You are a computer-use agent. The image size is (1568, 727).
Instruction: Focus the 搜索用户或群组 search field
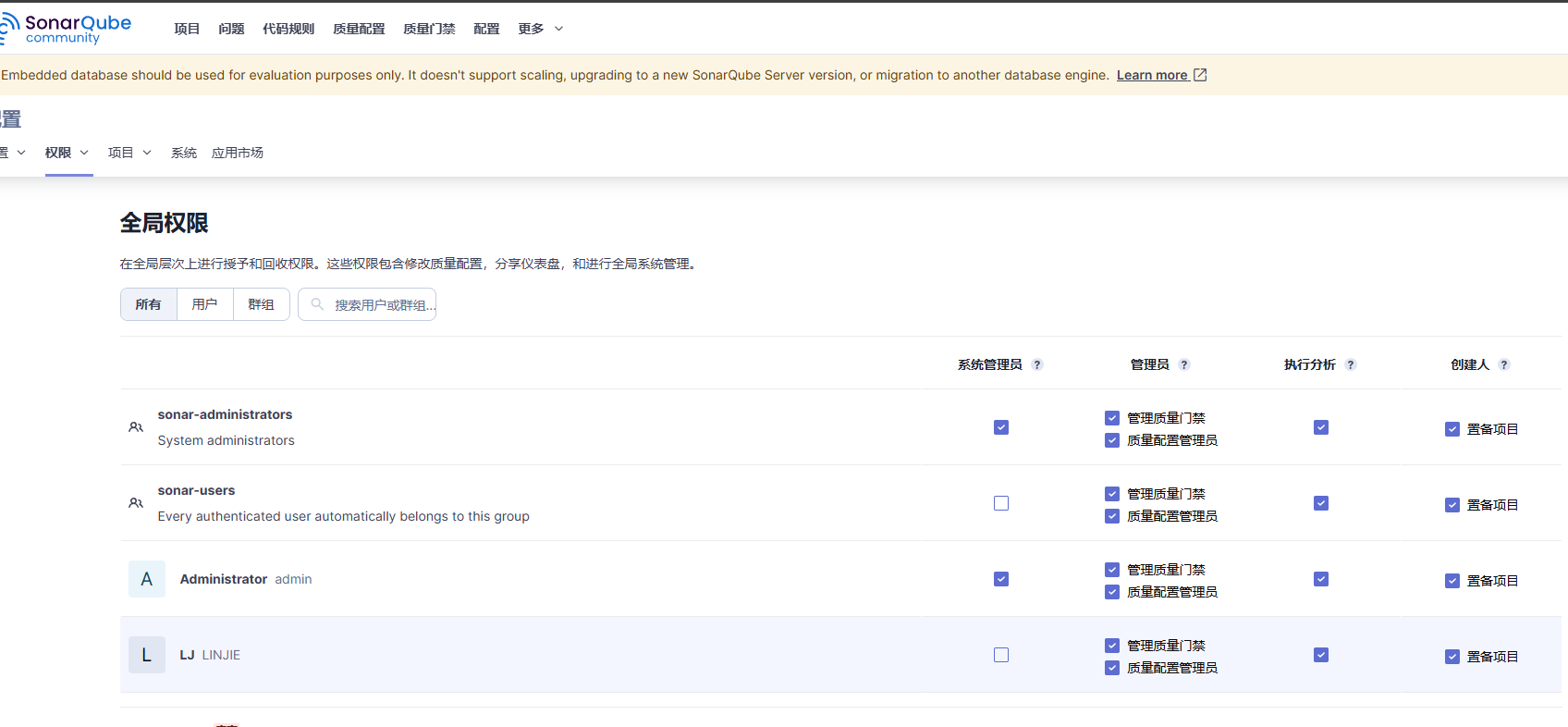tap(367, 304)
